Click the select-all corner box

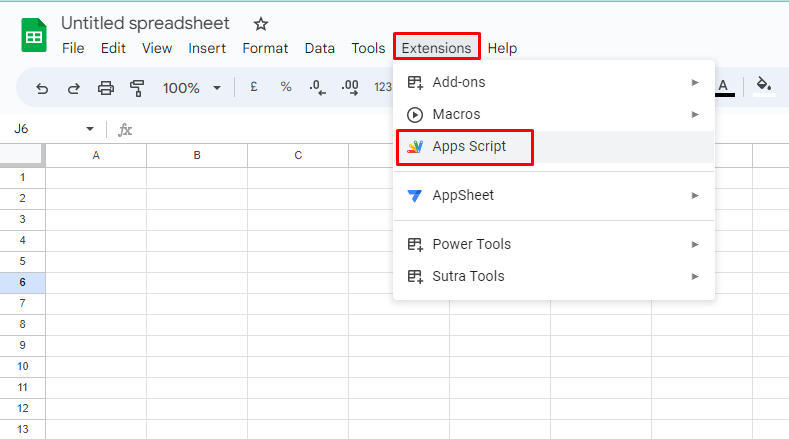coord(22,155)
